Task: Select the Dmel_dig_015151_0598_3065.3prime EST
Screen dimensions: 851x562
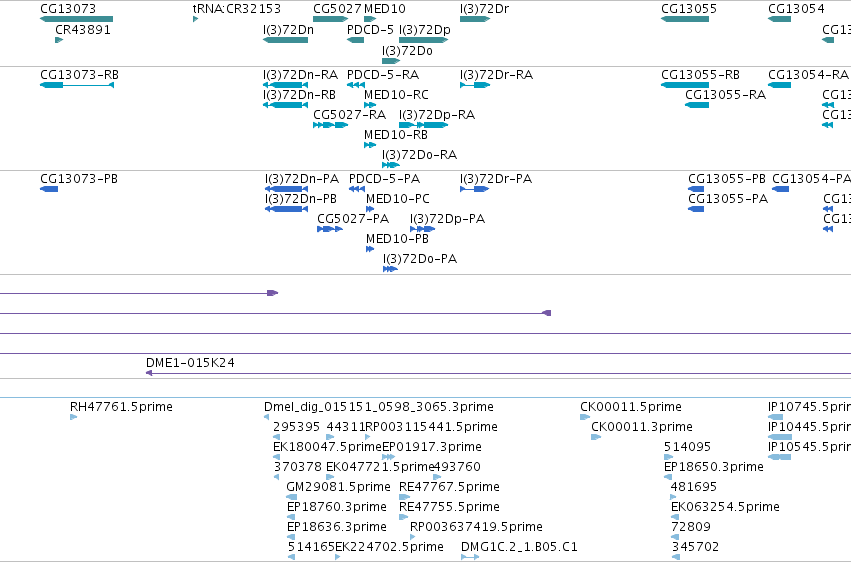Action: click(266, 417)
